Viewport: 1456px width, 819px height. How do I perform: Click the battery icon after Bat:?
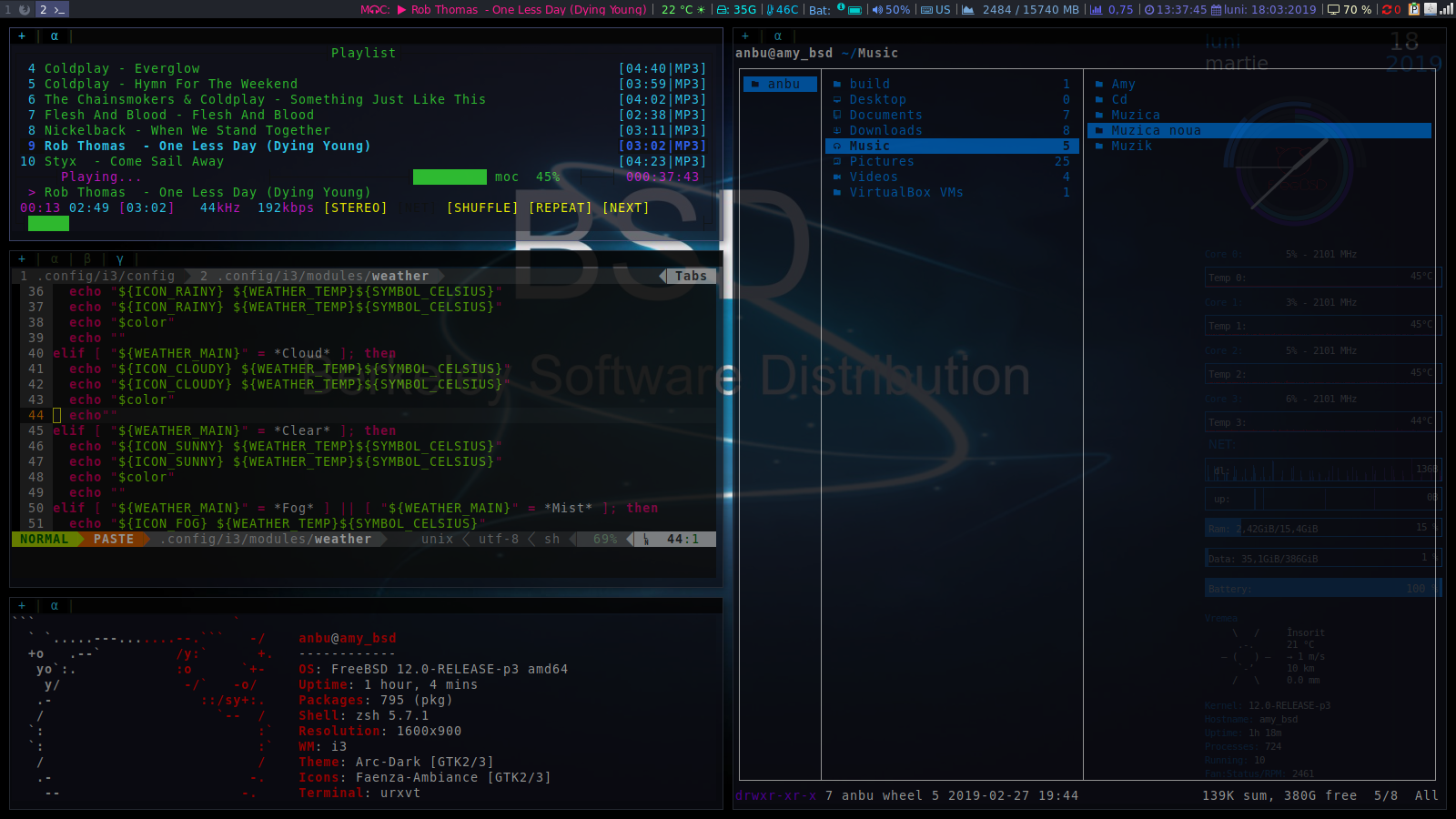click(854, 10)
